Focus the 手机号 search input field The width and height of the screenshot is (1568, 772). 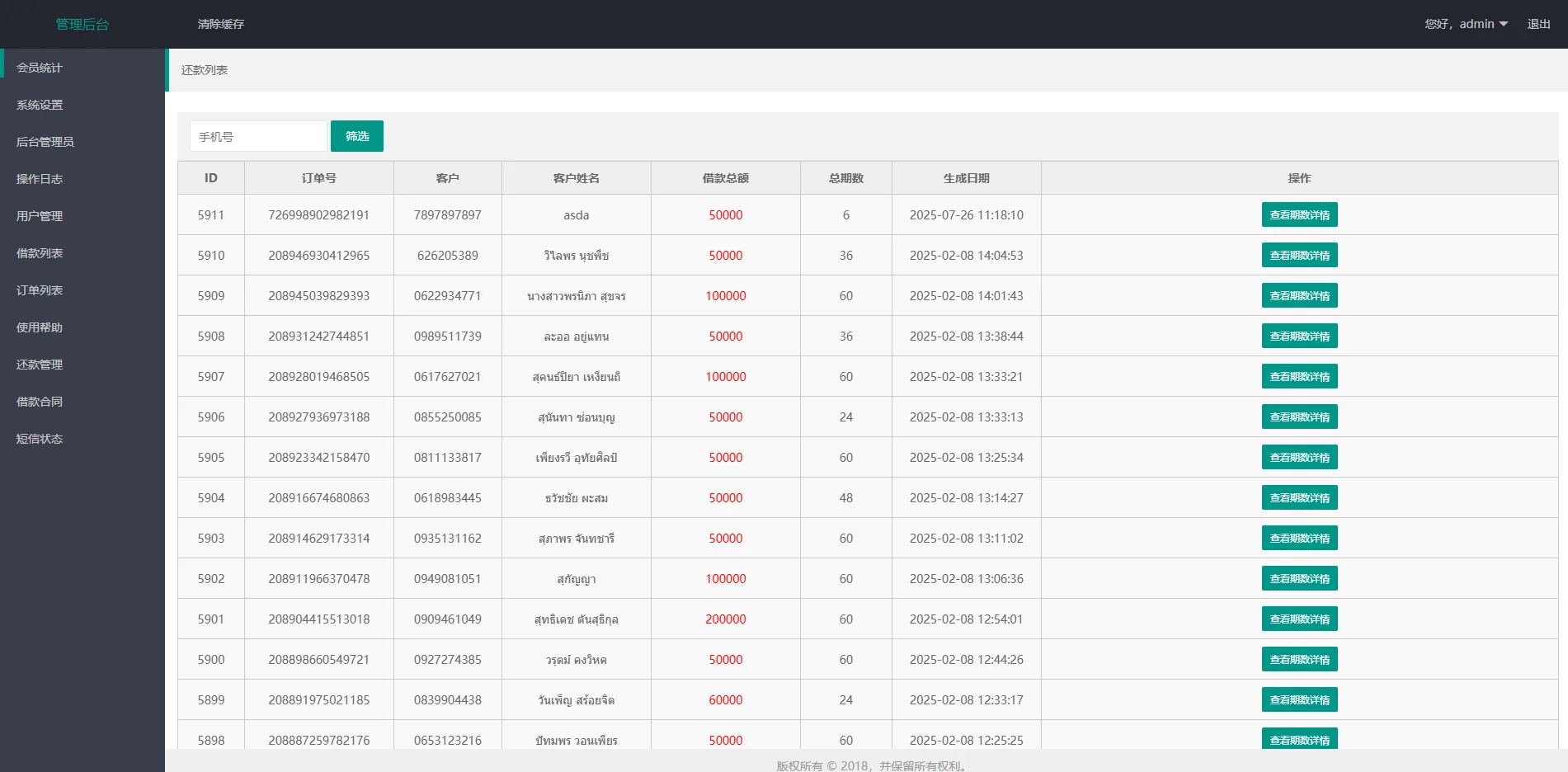coord(258,136)
